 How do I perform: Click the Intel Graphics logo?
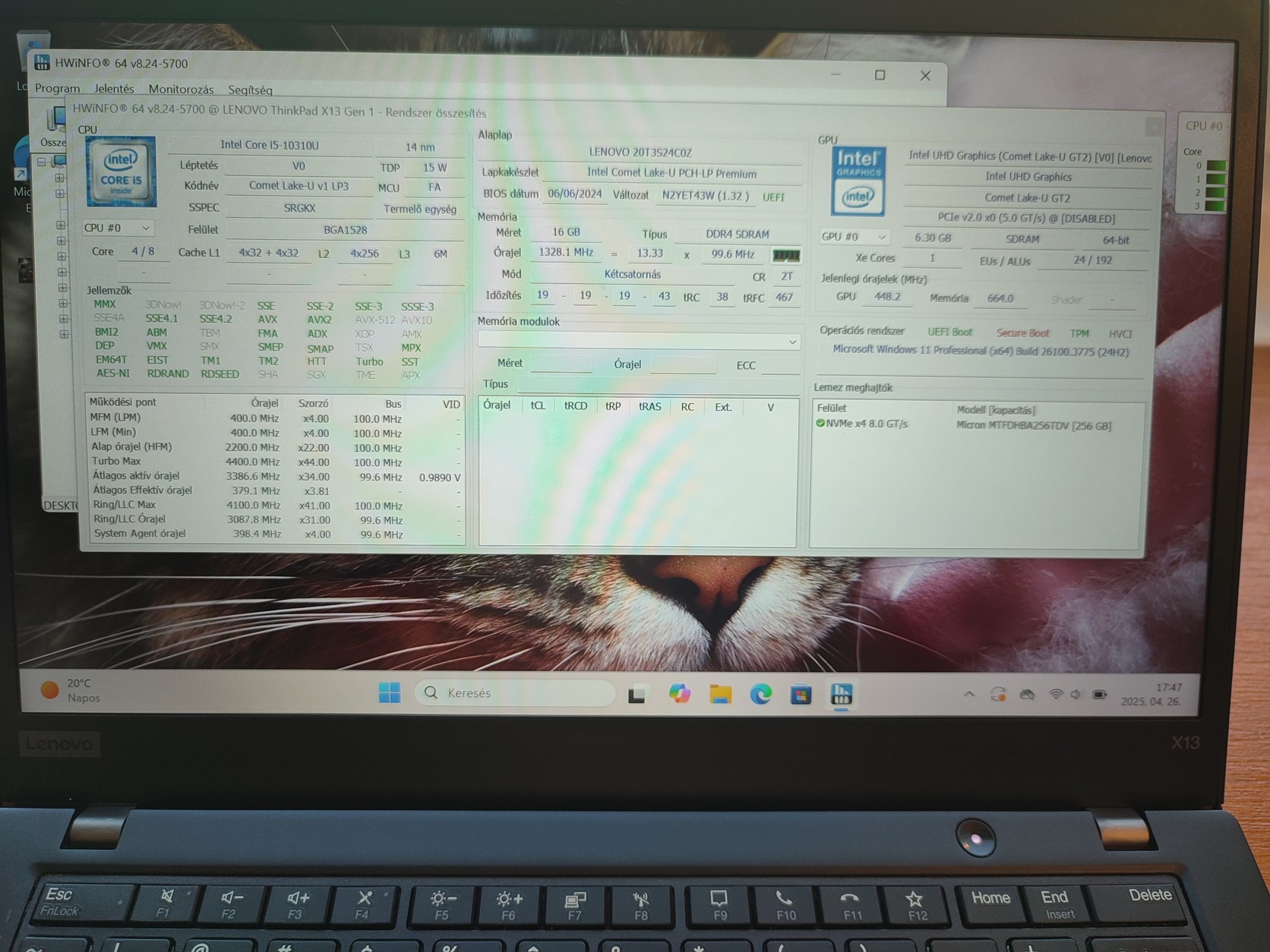[858, 181]
